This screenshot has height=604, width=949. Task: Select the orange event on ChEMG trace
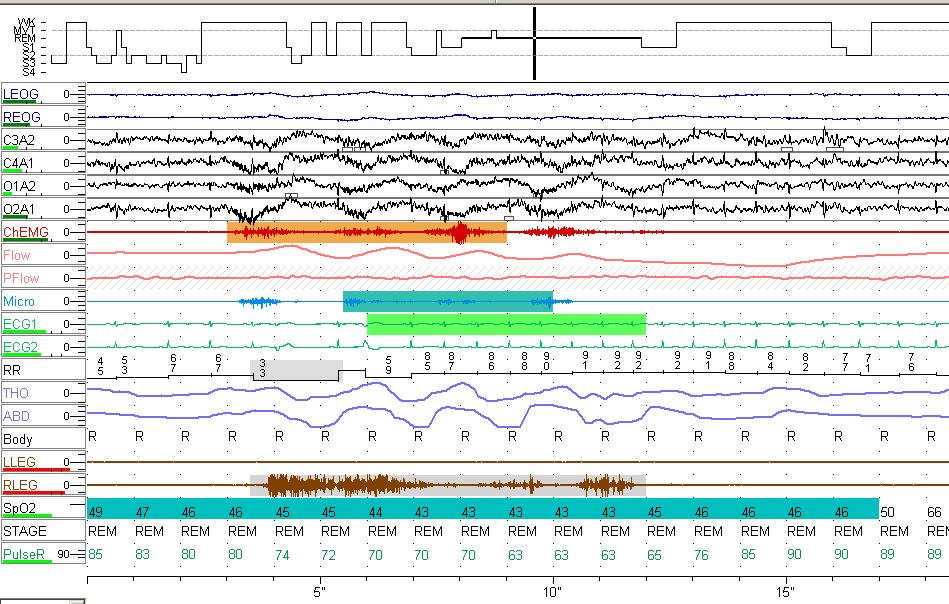click(x=367, y=232)
